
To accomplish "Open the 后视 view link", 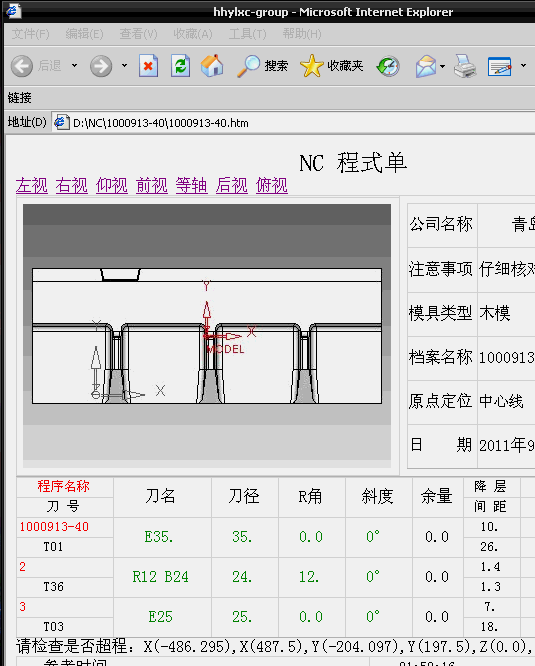I will coord(232,186).
